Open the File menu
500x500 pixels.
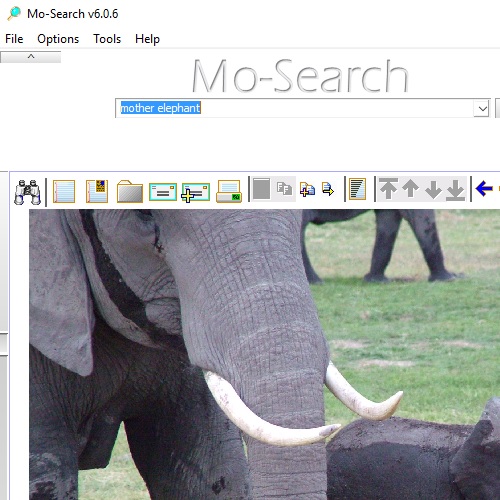pos(14,39)
